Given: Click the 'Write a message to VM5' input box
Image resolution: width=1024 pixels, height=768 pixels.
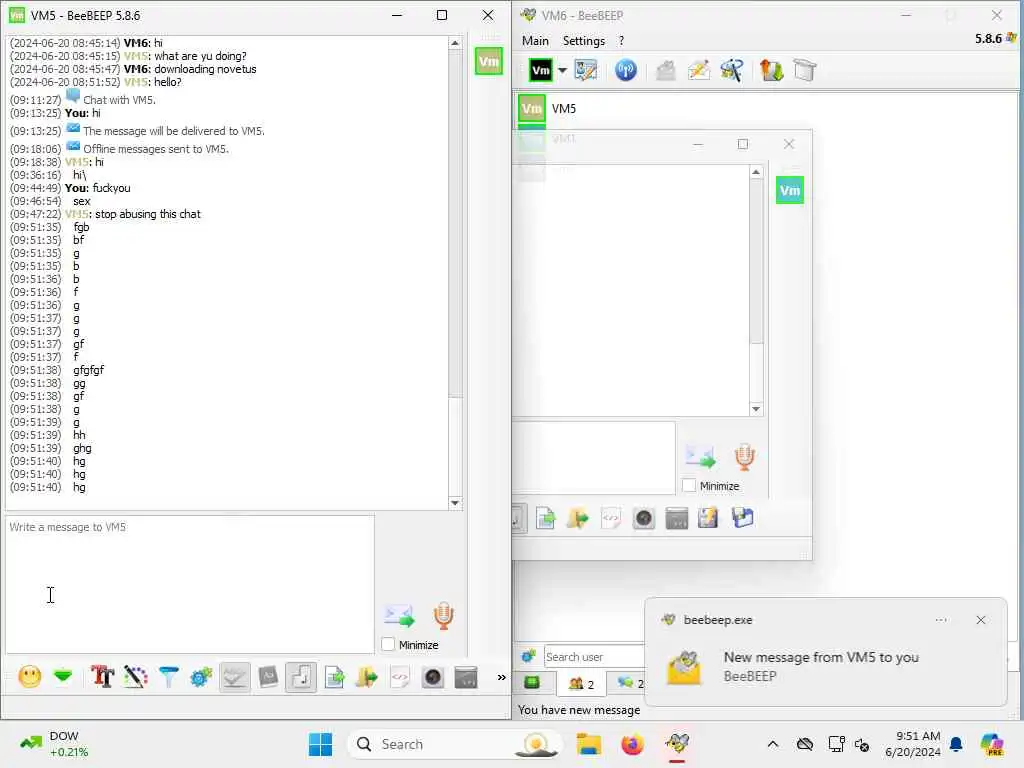Looking at the screenshot, I should pos(190,584).
